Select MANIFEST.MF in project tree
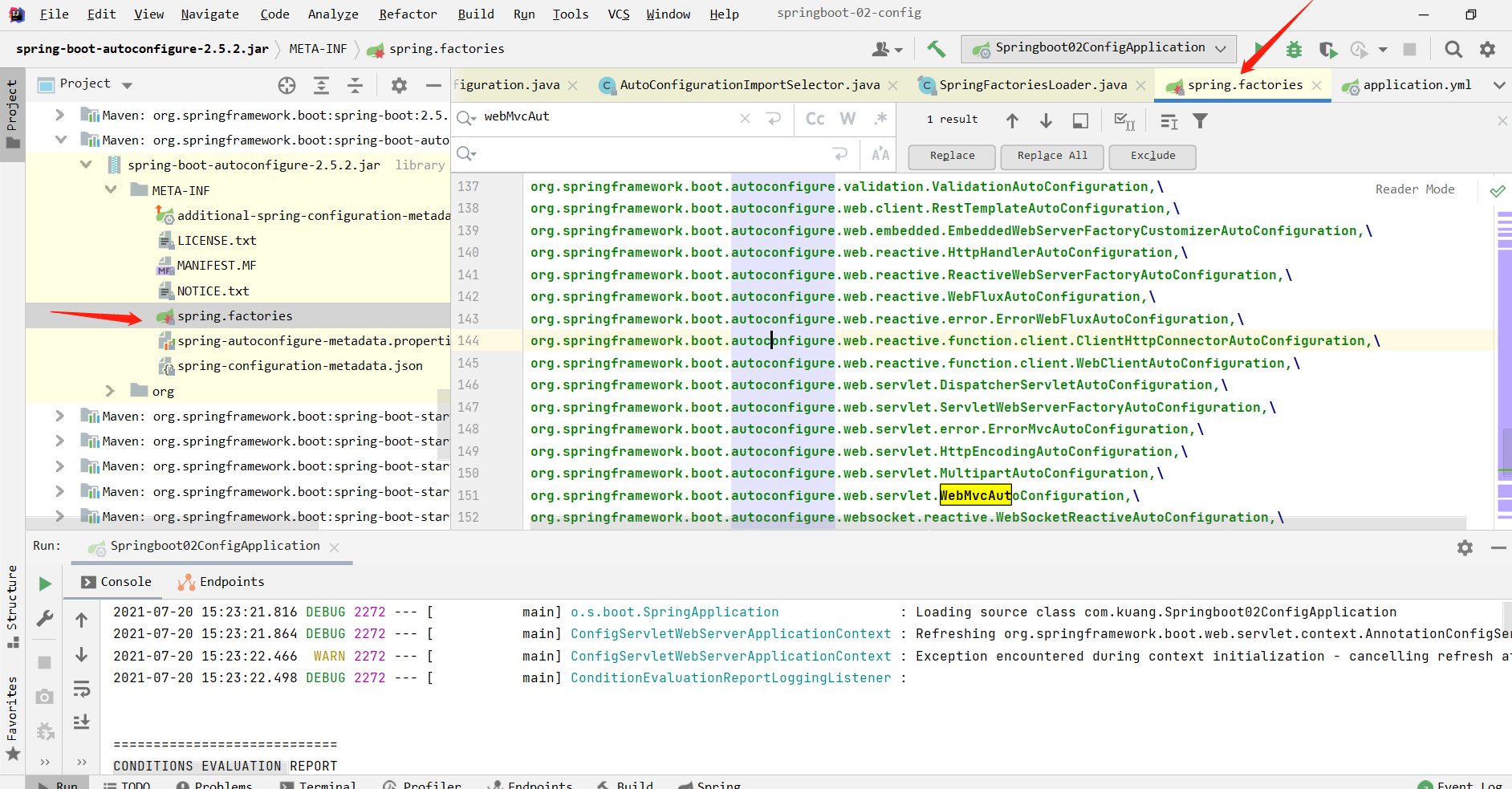The width and height of the screenshot is (1512, 789). pyautogui.click(x=216, y=266)
